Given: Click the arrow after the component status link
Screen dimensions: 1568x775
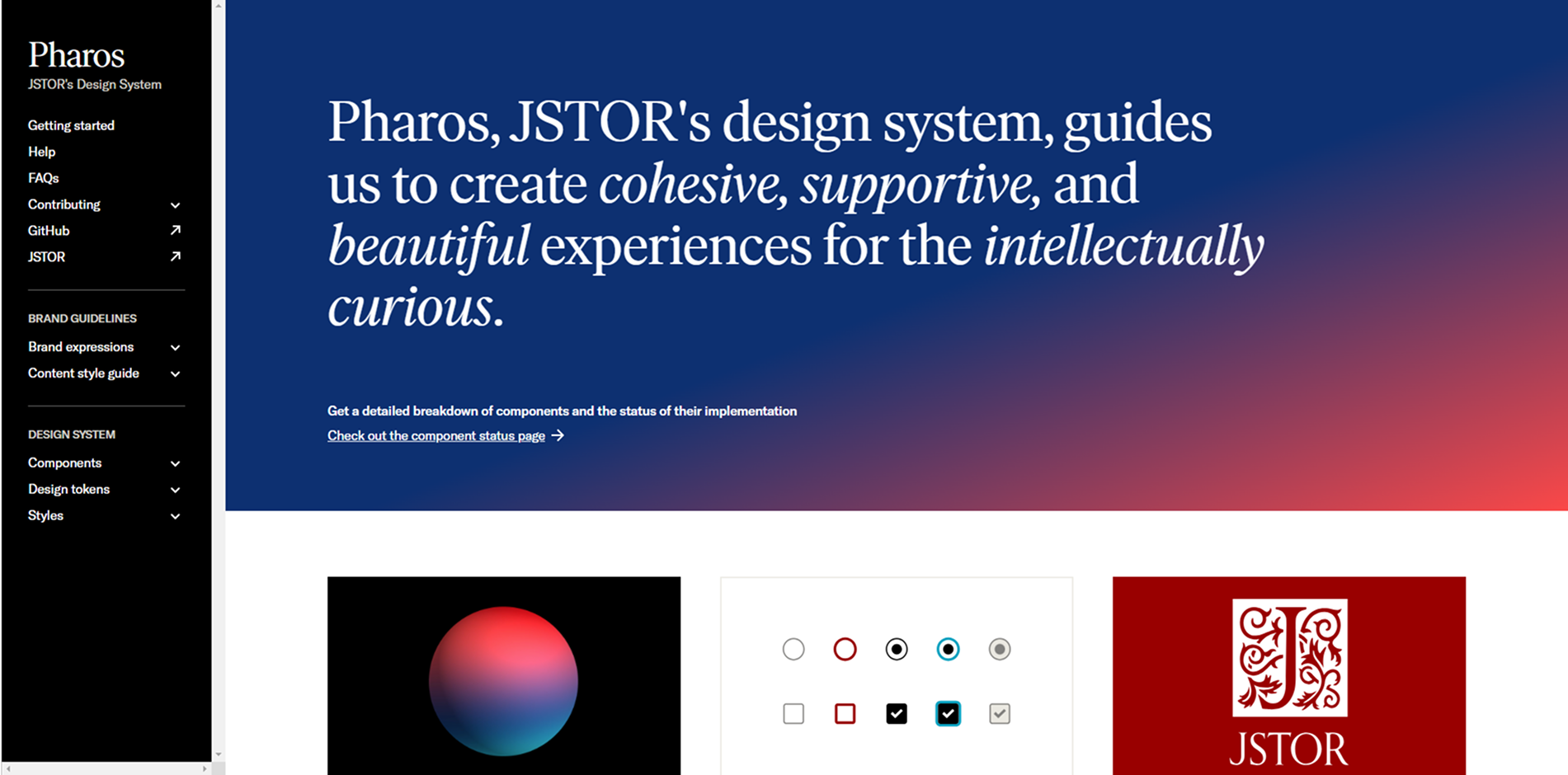Looking at the screenshot, I should pyautogui.click(x=558, y=435).
